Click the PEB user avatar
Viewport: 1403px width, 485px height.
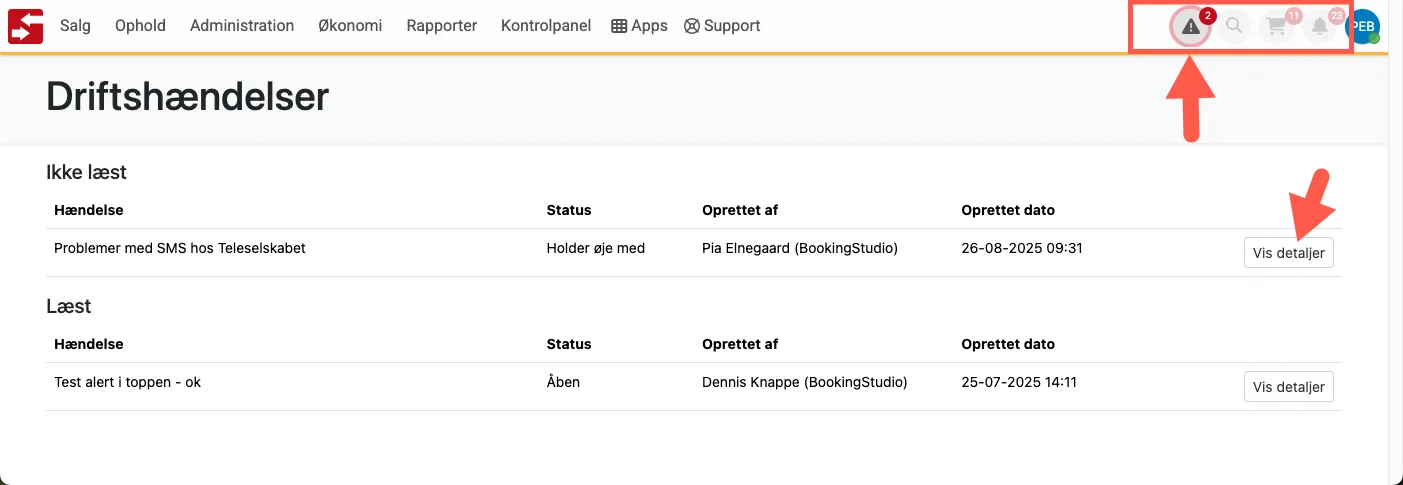coord(1363,27)
